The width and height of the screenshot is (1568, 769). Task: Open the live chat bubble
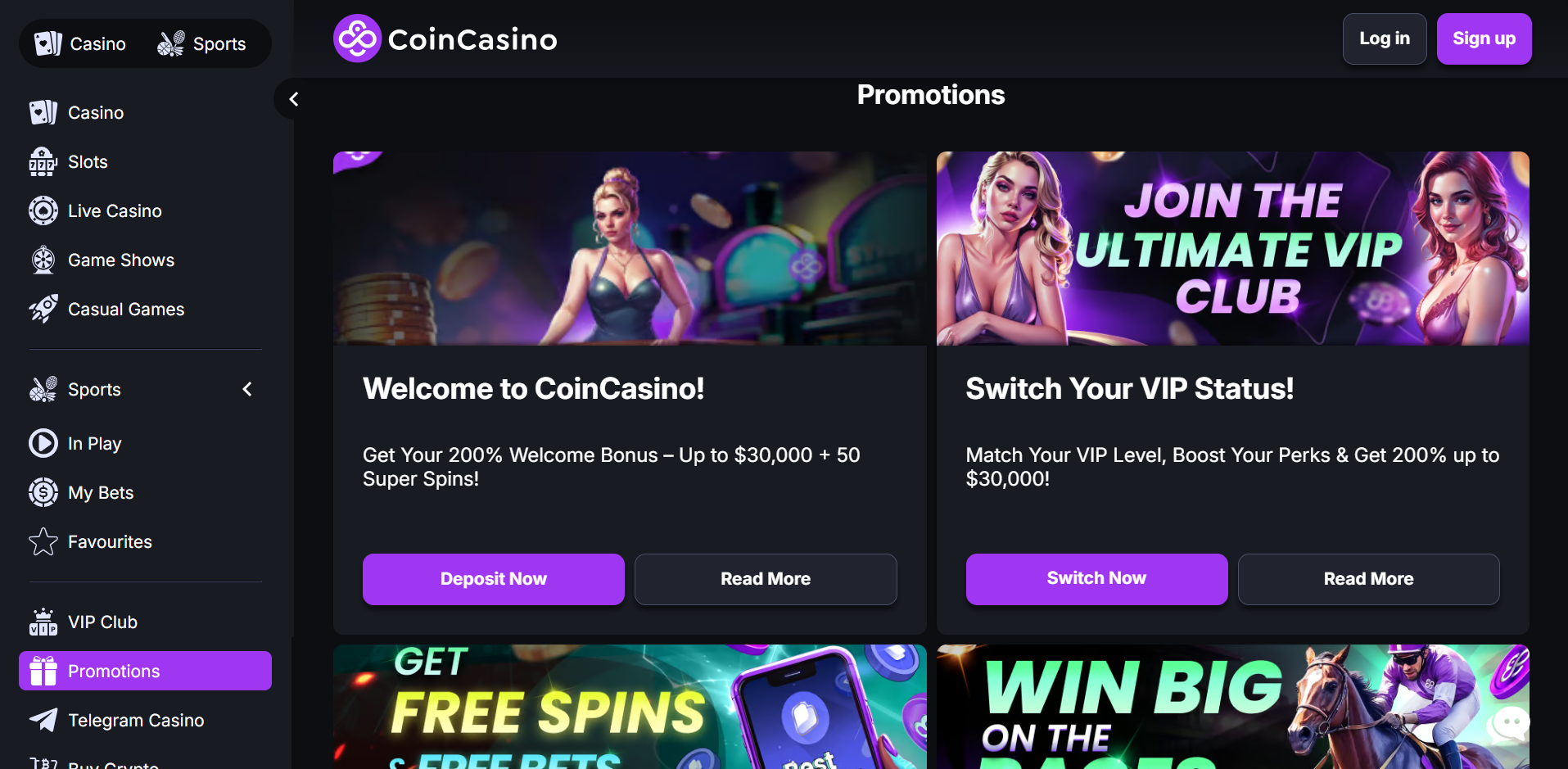point(1509,724)
